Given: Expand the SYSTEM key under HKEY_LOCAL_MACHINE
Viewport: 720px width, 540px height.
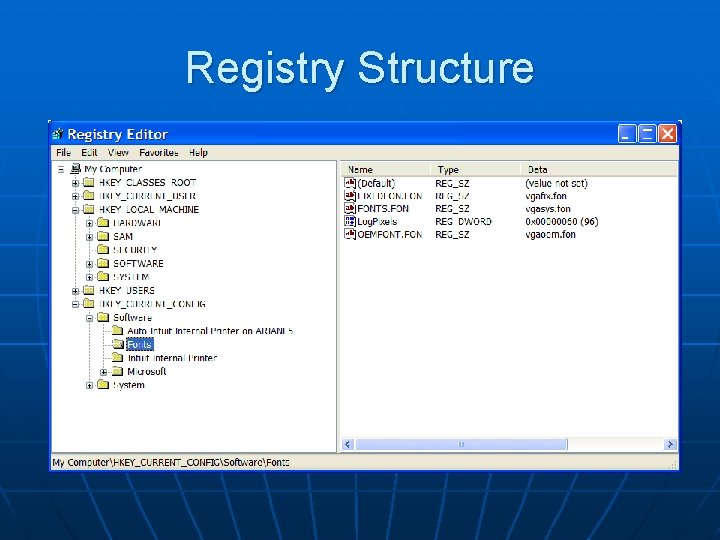Looking at the screenshot, I should (x=90, y=277).
